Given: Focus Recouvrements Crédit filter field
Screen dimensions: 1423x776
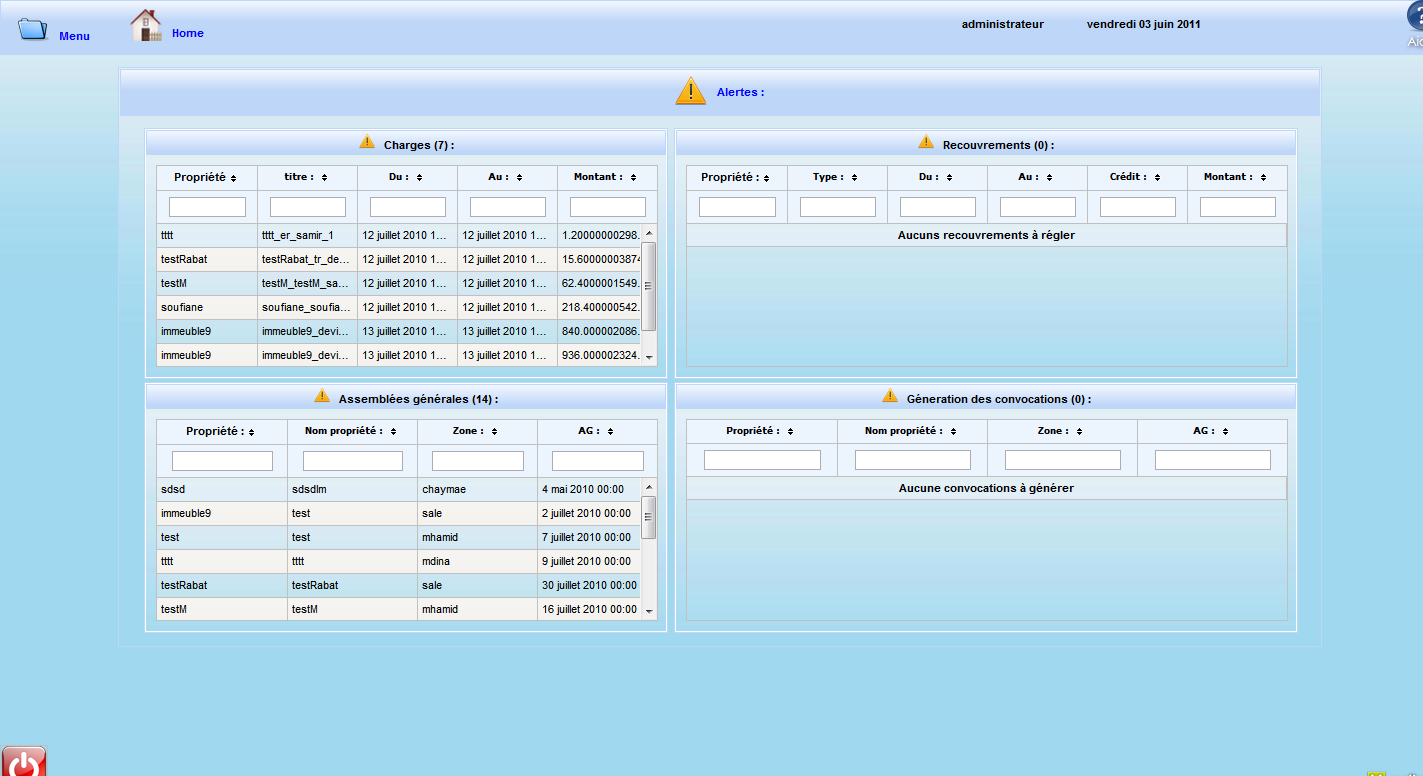Looking at the screenshot, I should 1138,207.
